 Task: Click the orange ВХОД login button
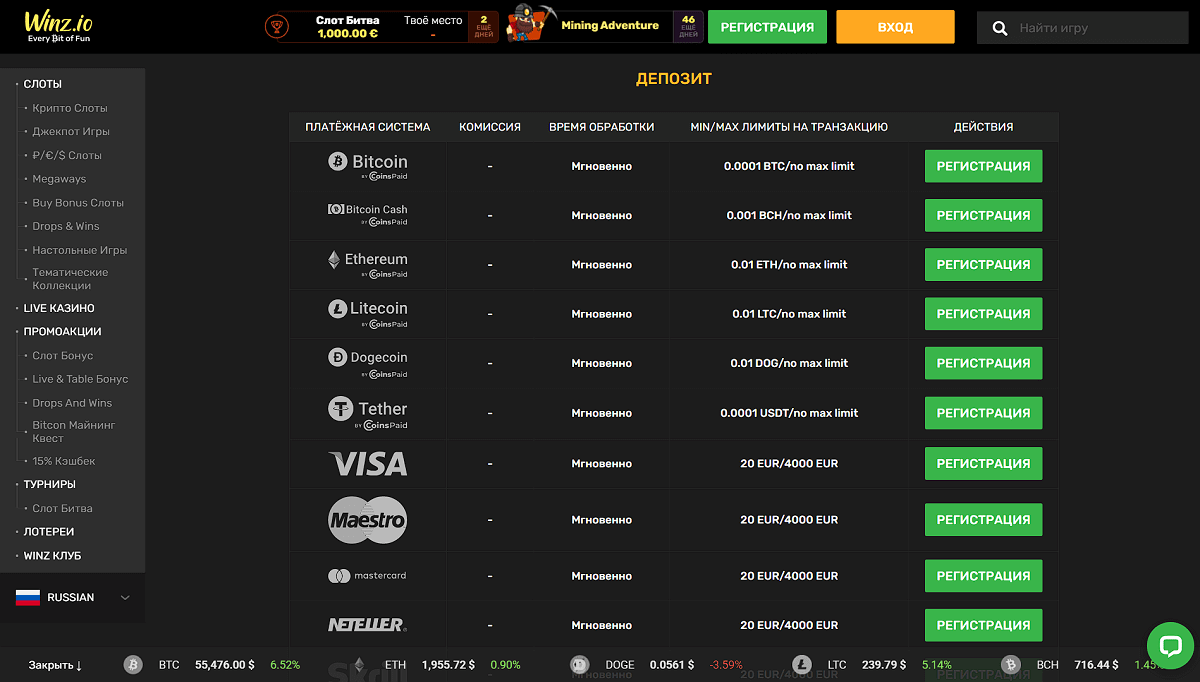click(895, 27)
